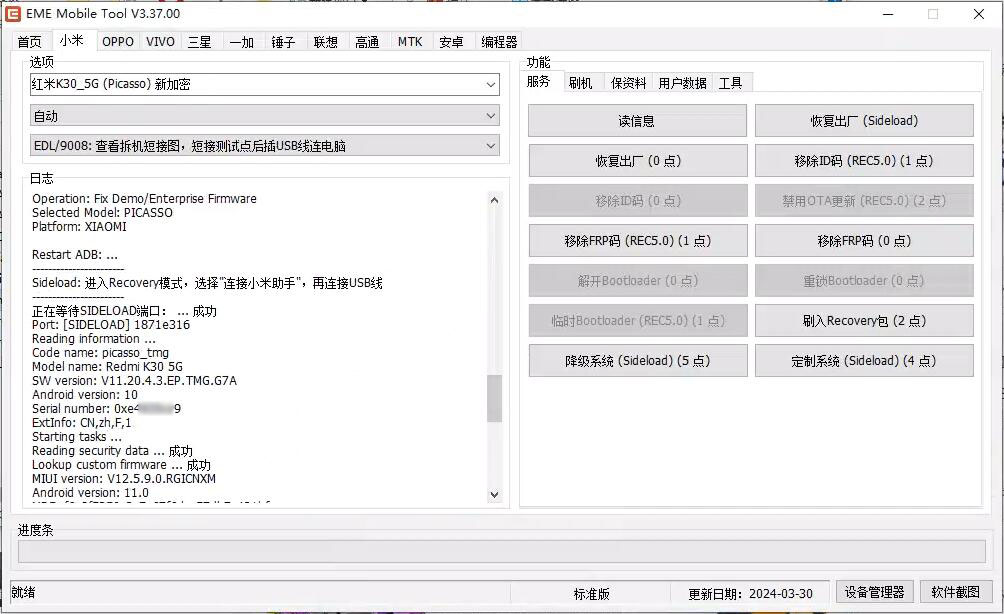Screen dimensions: 1004x614
Task: Open the 联想 tab
Action: click(326, 42)
